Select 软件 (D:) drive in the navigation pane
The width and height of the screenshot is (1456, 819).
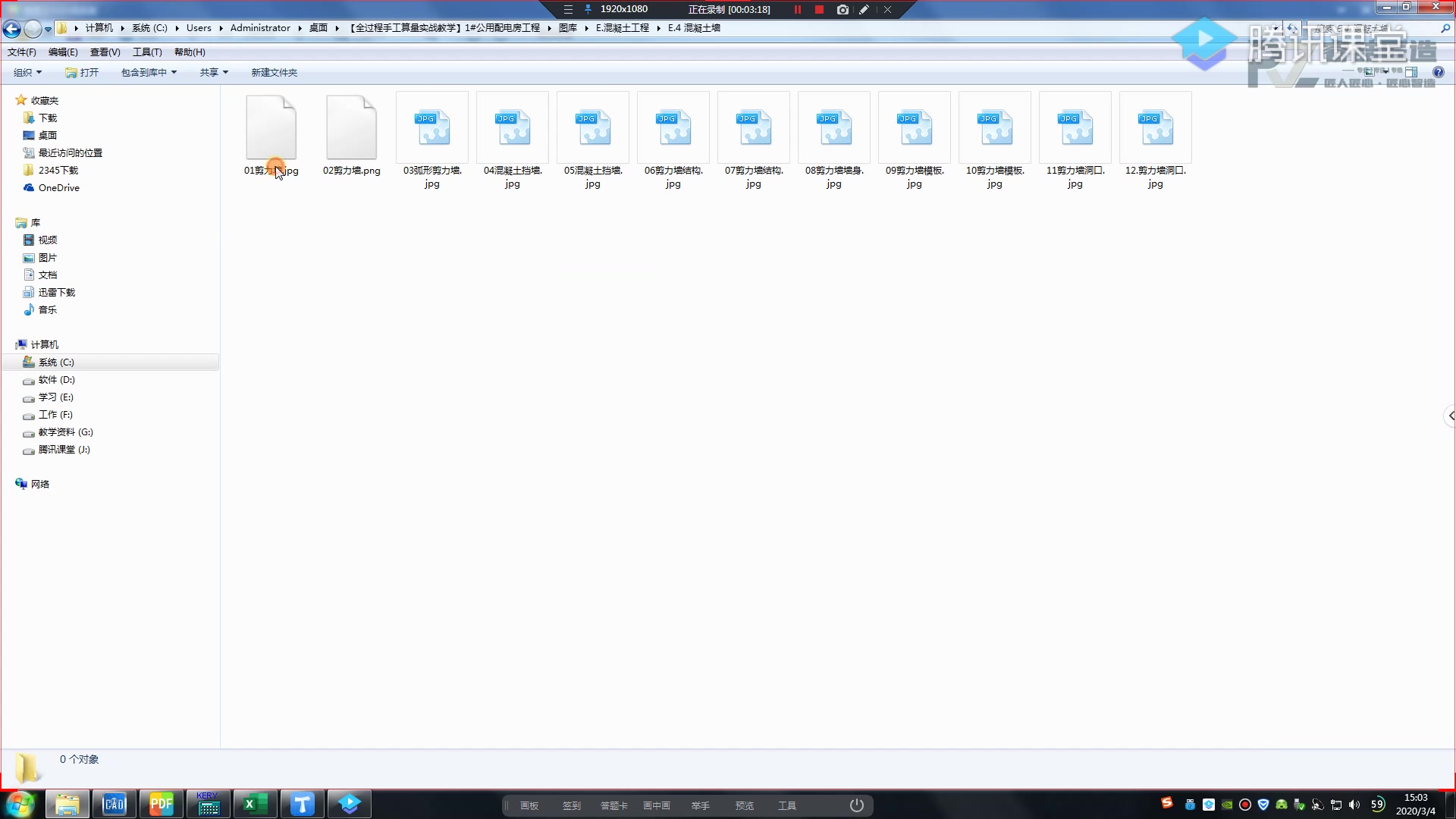[x=57, y=380]
